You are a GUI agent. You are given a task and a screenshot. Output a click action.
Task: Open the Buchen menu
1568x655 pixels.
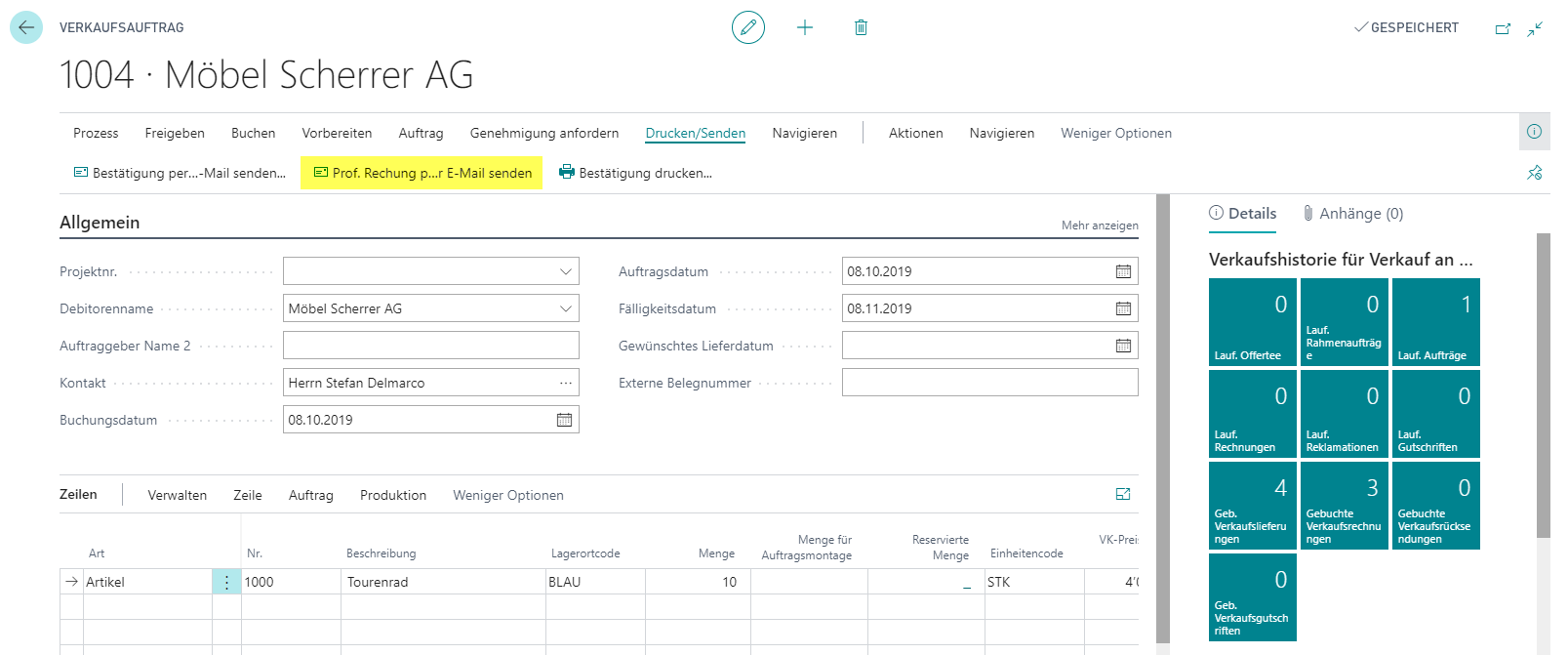[253, 133]
